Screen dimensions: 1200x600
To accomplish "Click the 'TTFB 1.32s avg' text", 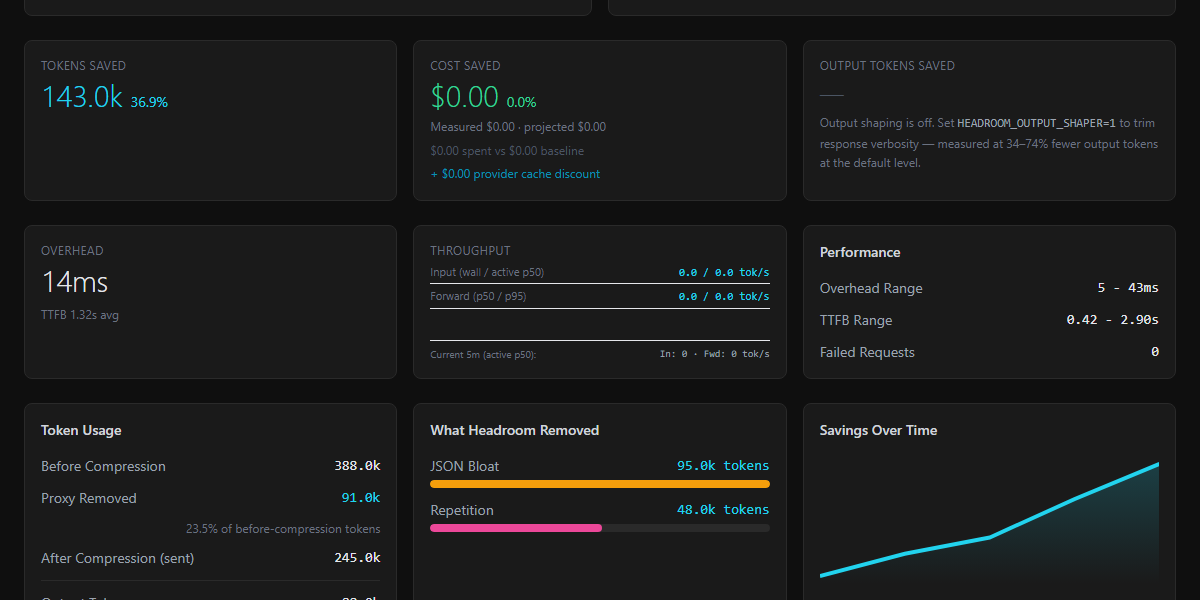I will 80,315.
